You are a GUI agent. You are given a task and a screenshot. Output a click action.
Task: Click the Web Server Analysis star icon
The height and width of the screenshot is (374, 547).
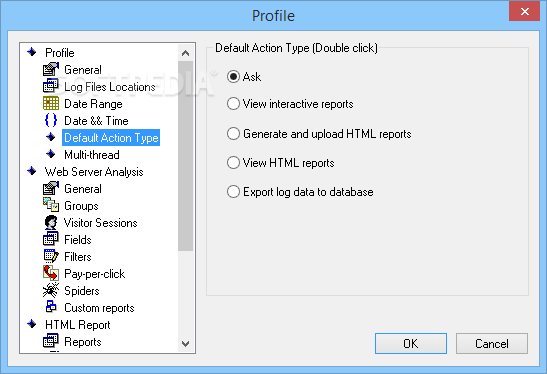click(x=32, y=171)
